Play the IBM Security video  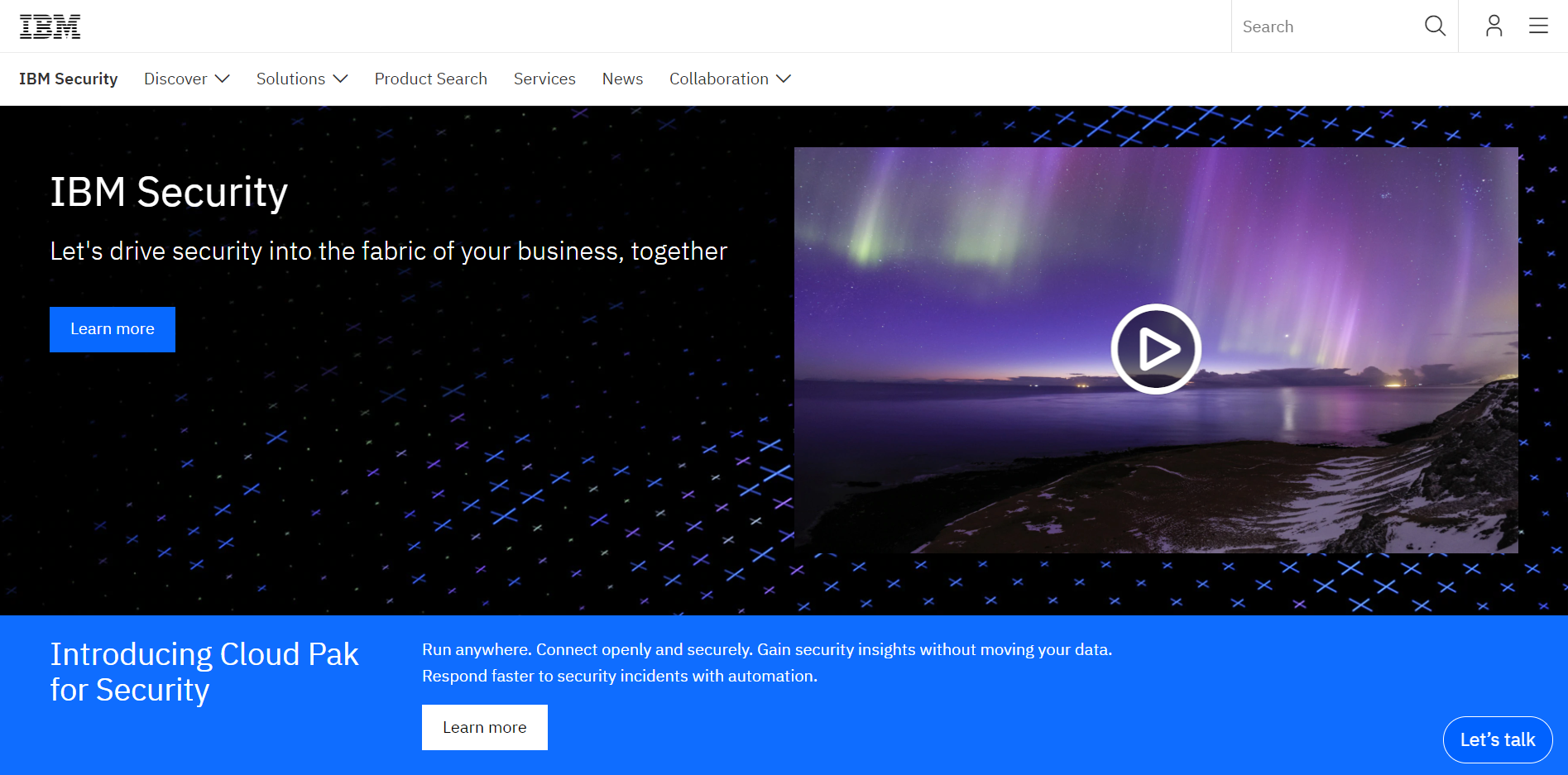(1155, 348)
